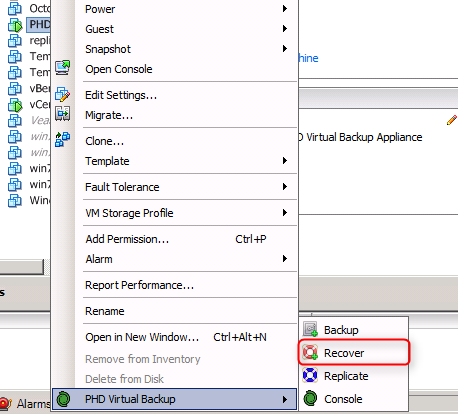Select the Octo tree item
458x415 pixels.
tap(40, 8)
